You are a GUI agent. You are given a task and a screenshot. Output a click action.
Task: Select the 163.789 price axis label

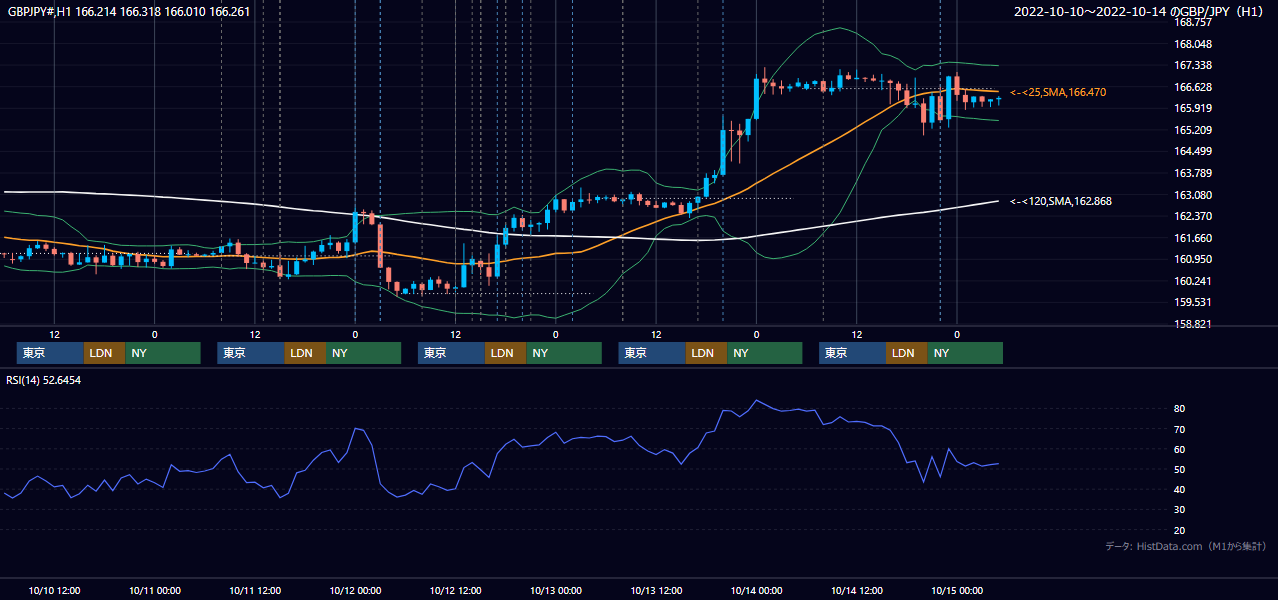1192,173
